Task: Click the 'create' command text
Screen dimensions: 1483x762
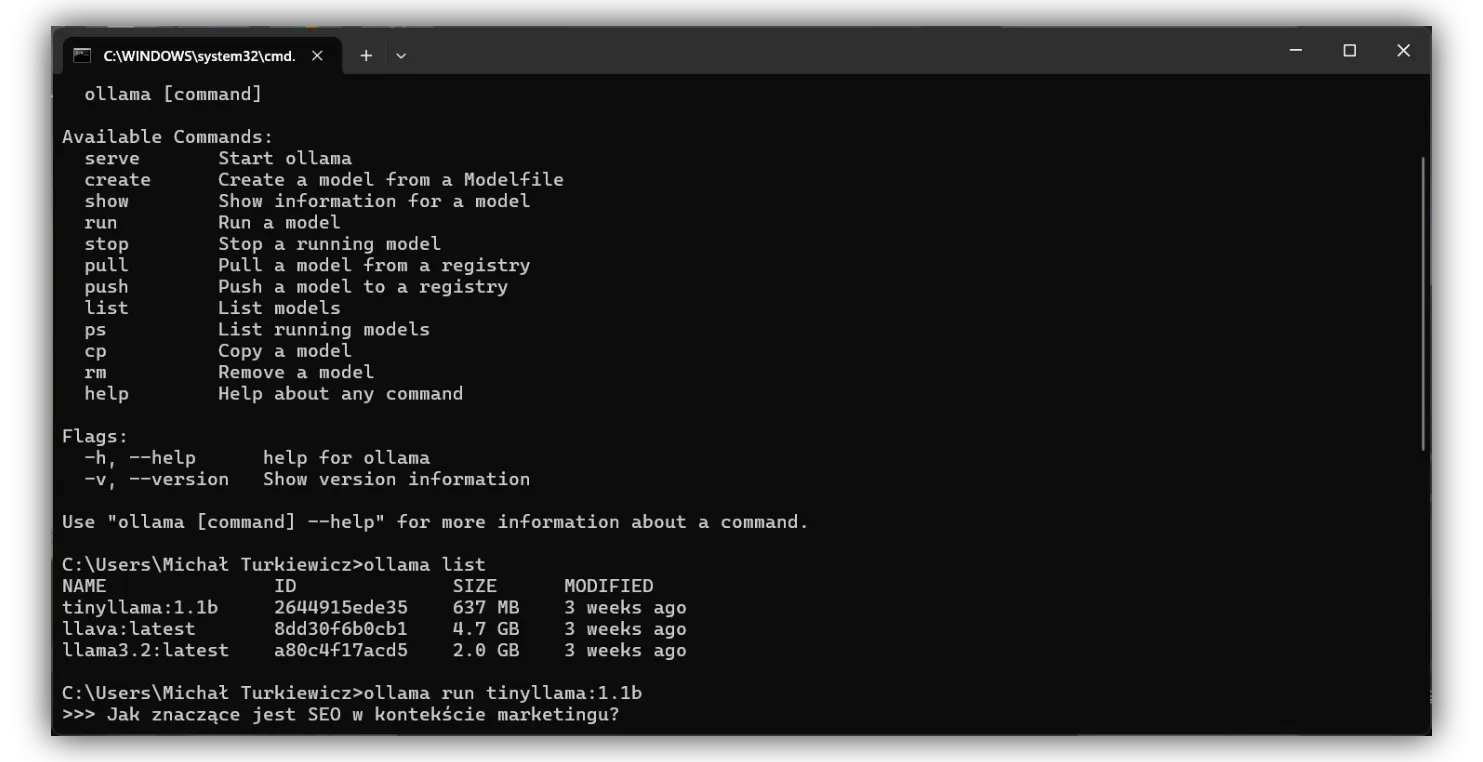Action: click(117, 180)
